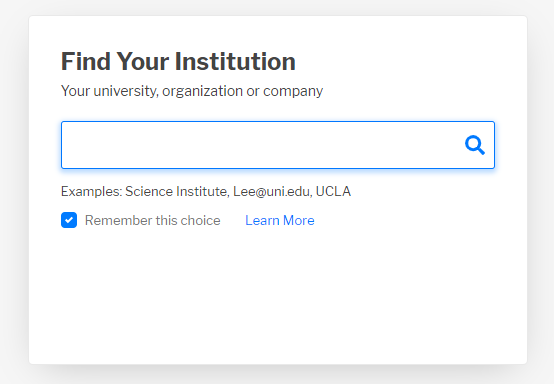Toggle the blue checkmark box off
The image size is (554, 384).
[69, 220]
